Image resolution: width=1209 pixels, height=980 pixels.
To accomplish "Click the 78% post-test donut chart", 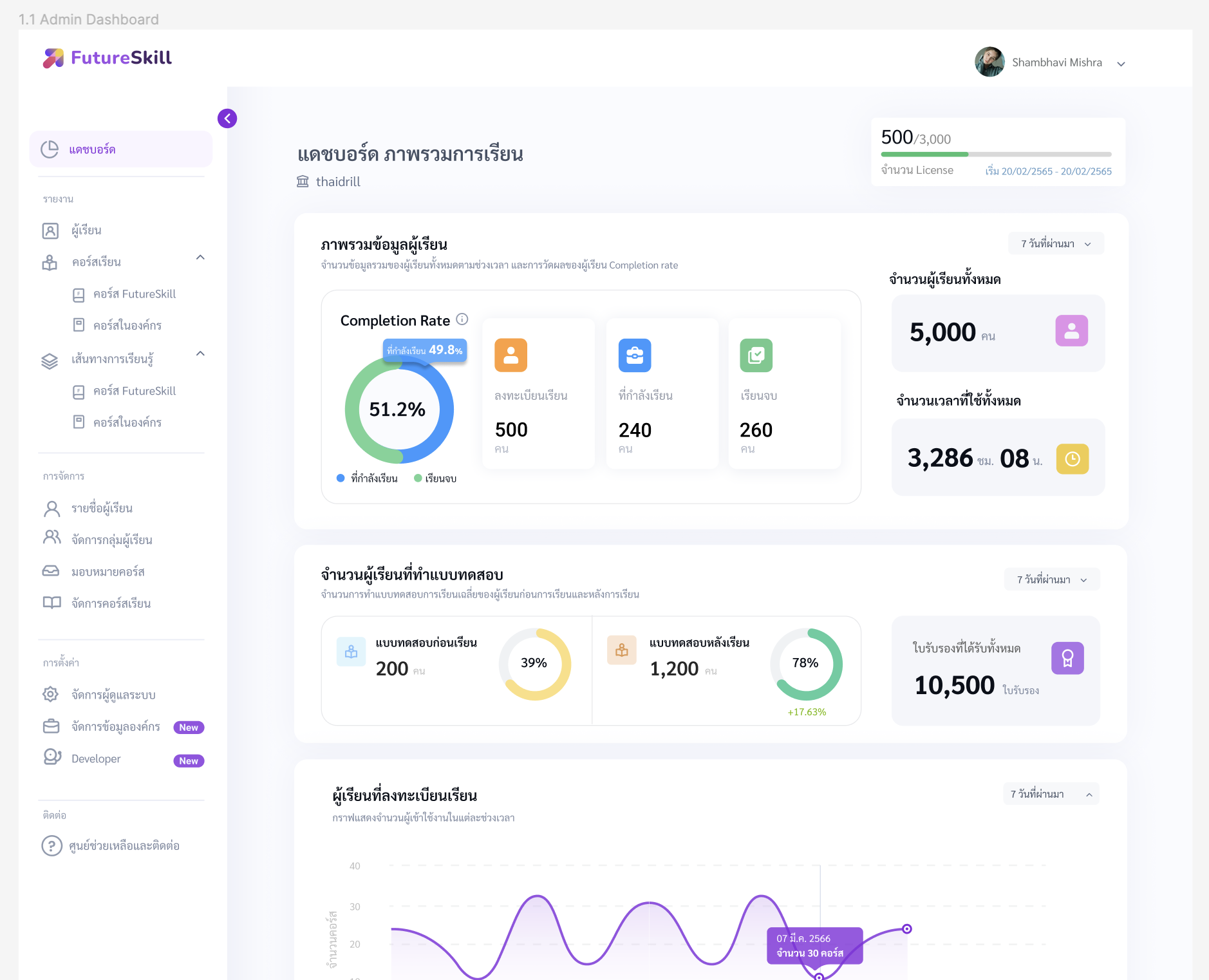I will (806, 664).
